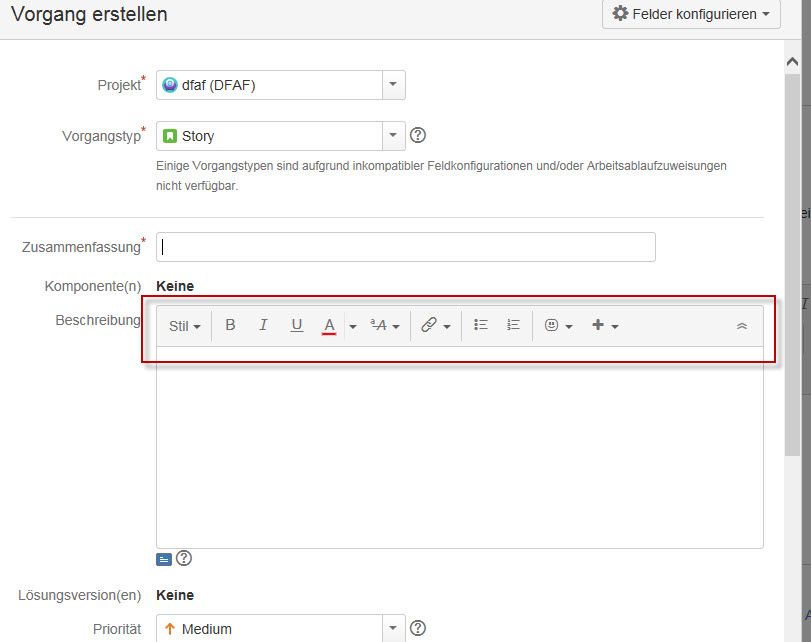The image size is (811, 642).
Task: Click the Beschreibung label
Action: pos(98,320)
